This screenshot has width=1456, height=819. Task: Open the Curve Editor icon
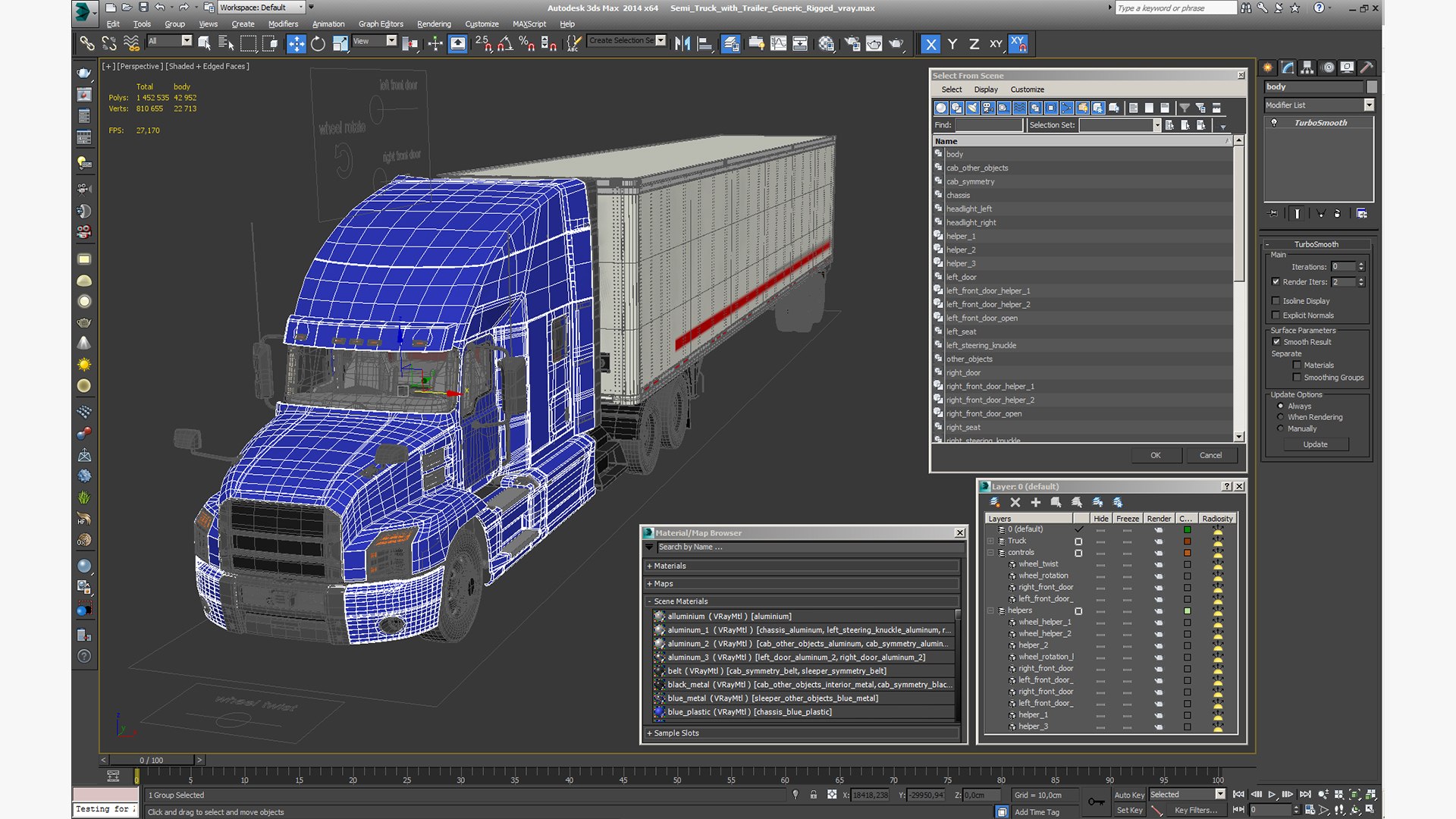coord(778,44)
